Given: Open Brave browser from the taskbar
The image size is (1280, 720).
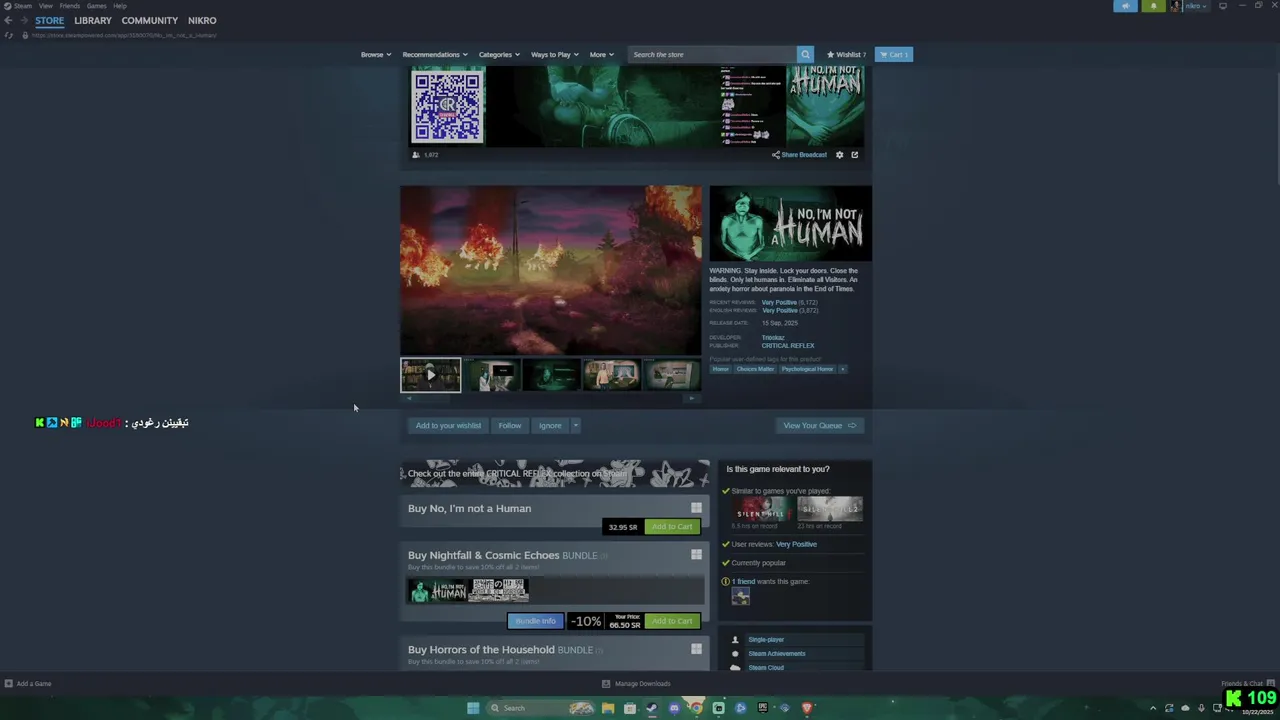Looking at the screenshot, I should [x=806, y=708].
